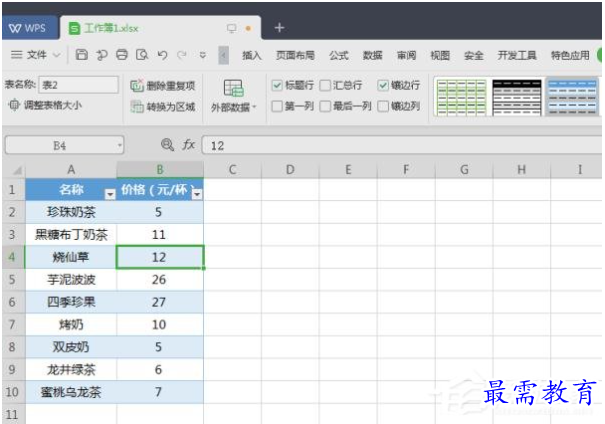
Task: Select column D header
Action: pyautogui.click(x=290, y=170)
